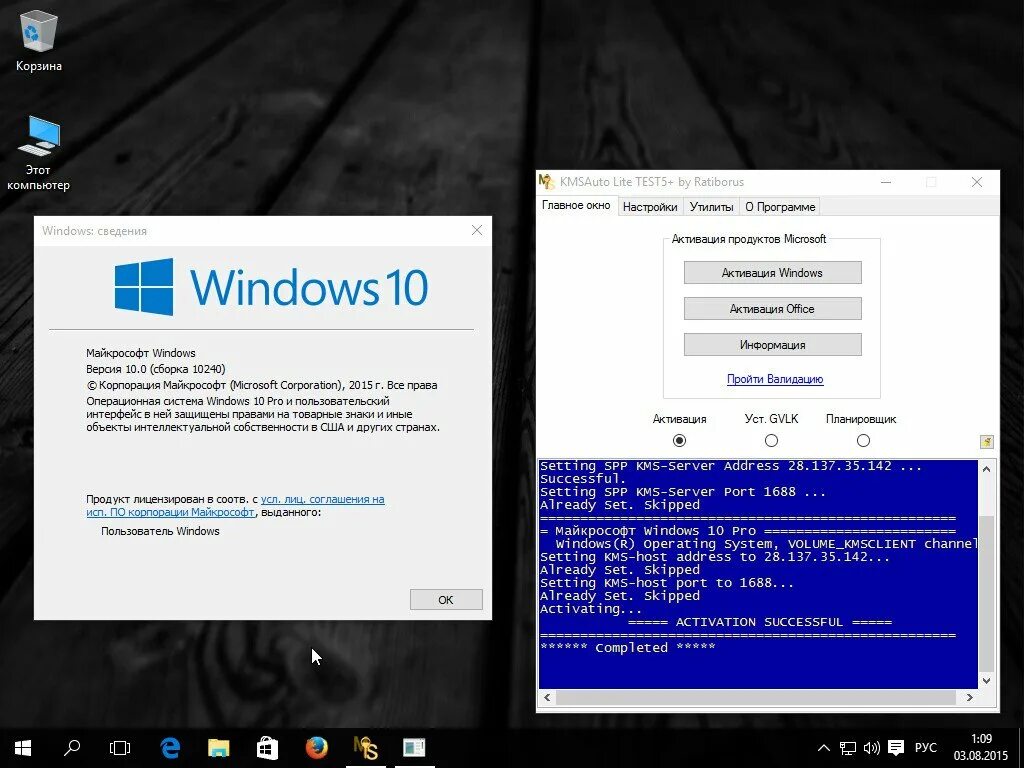
Task: Minimize the KMSAuto Lite window
Action: tap(886, 182)
